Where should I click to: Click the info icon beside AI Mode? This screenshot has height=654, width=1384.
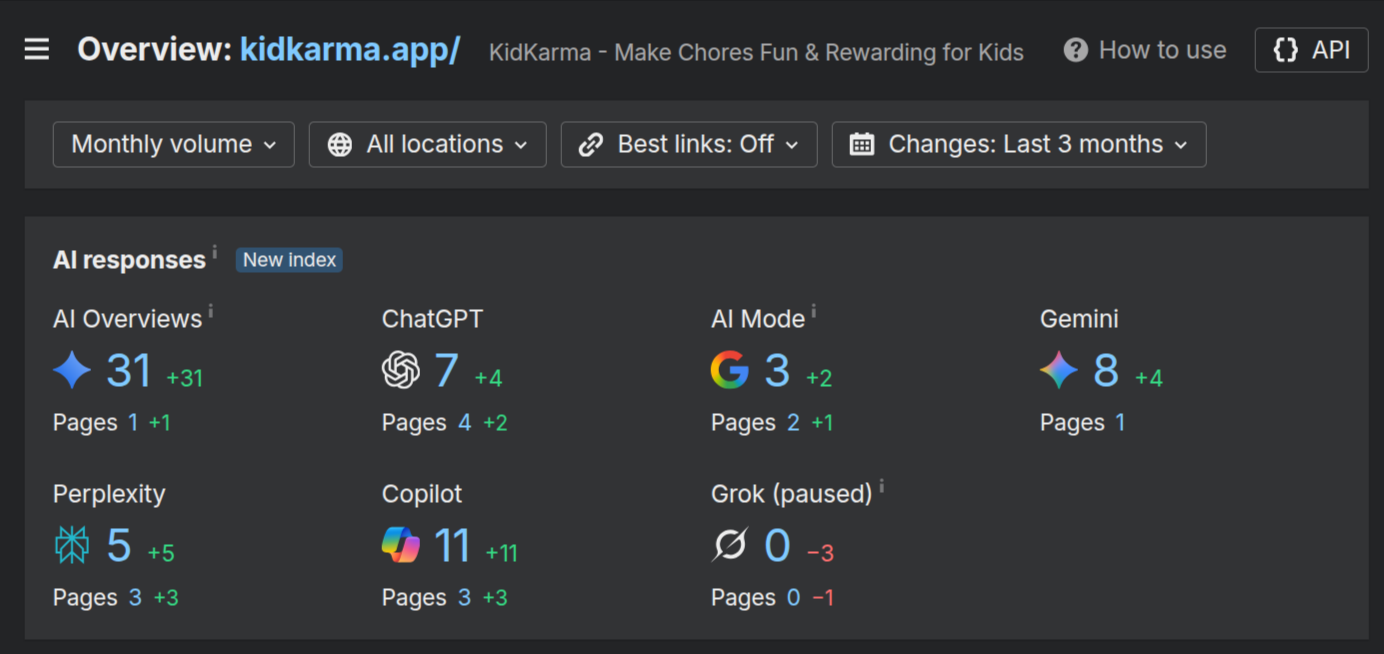[x=813, y=311]
